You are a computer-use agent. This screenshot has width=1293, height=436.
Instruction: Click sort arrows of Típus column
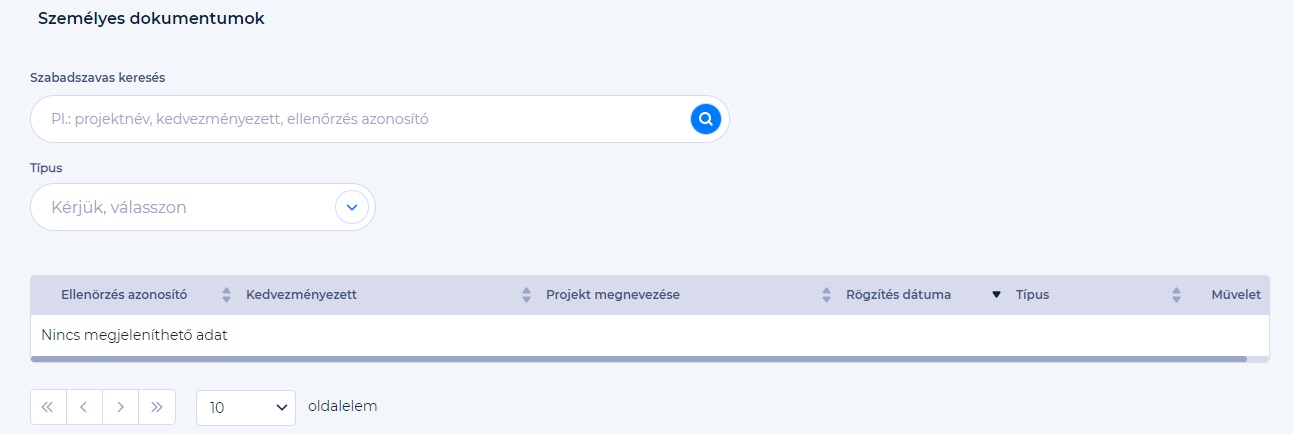[1176, 295]
